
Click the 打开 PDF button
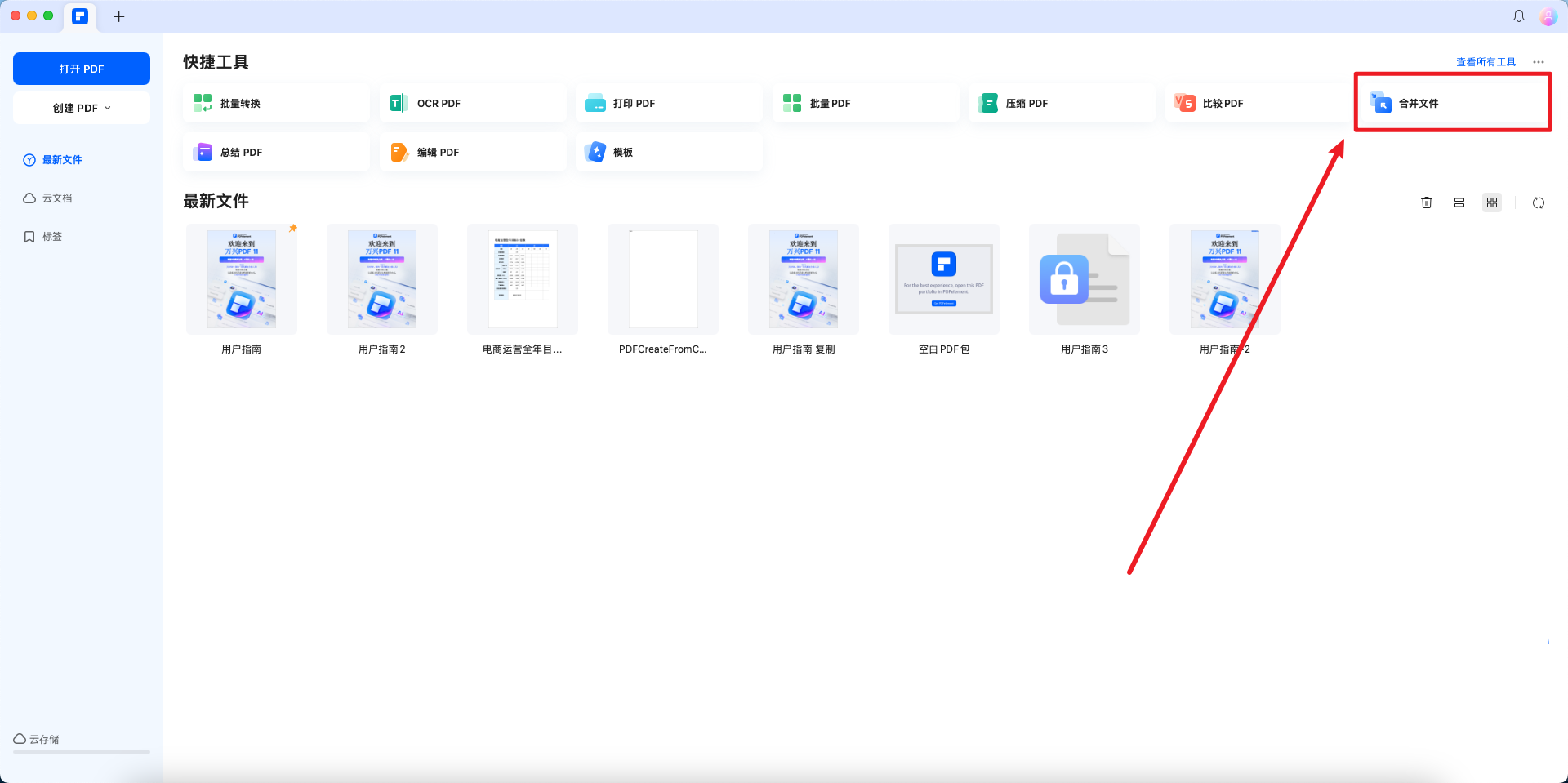tap(81, 68)
